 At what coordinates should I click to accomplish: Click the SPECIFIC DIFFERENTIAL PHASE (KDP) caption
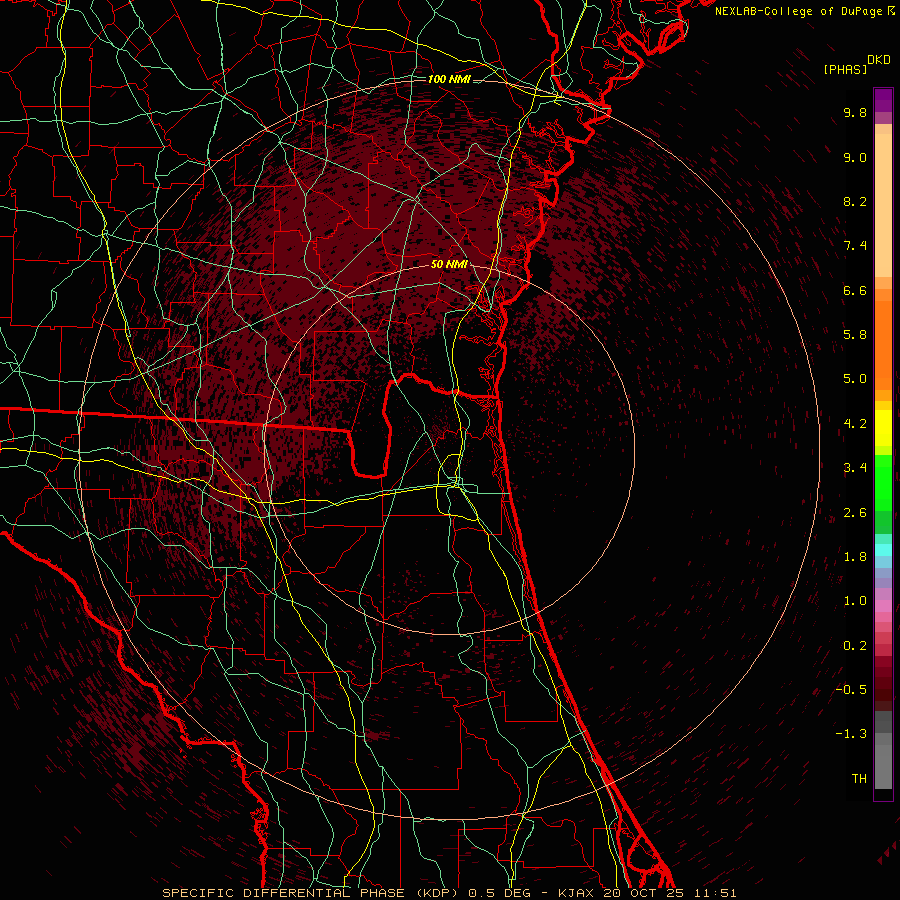coord(313,893)
